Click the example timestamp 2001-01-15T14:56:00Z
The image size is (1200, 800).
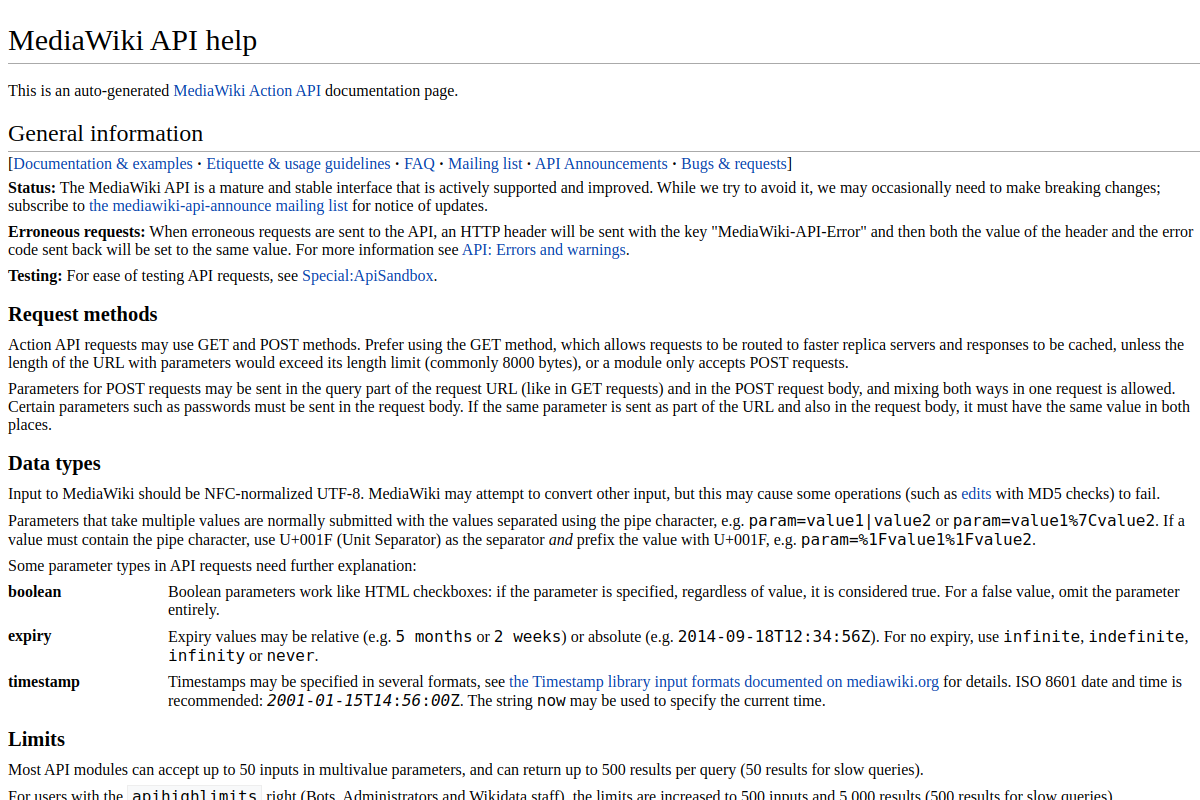pos(364,700)
